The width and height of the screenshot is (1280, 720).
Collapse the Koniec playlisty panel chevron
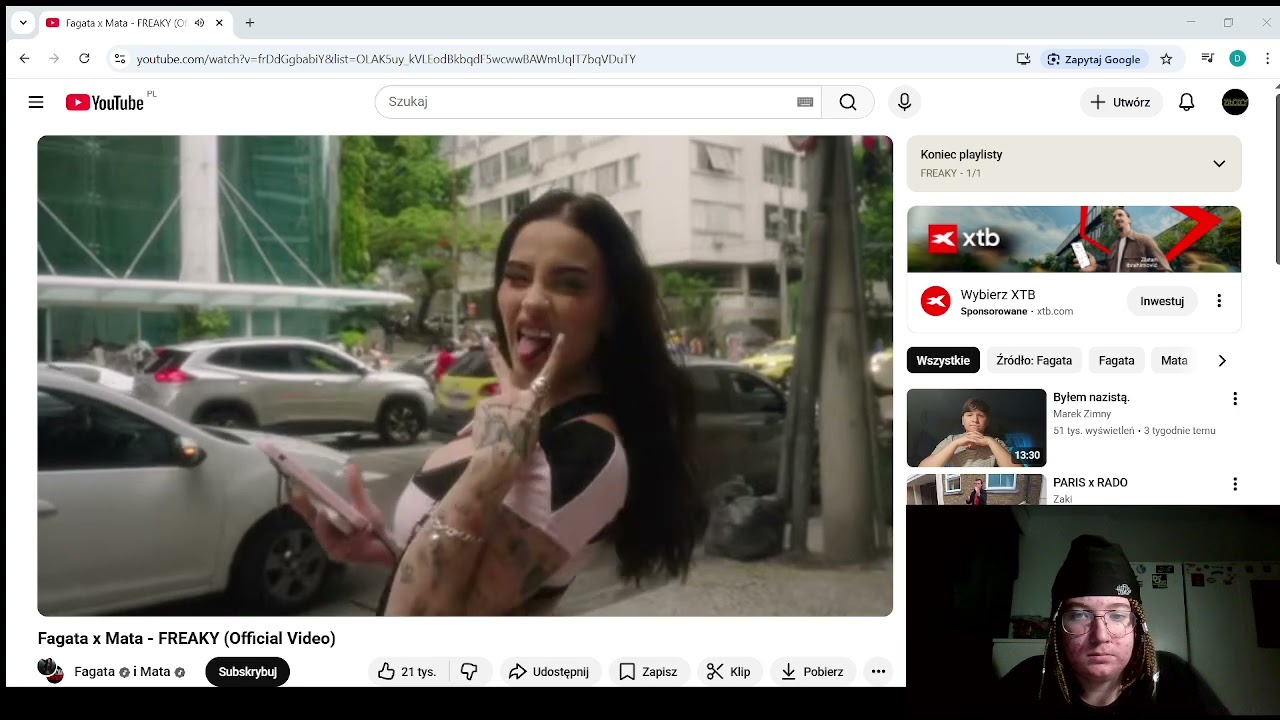(x=1219, y=164)
